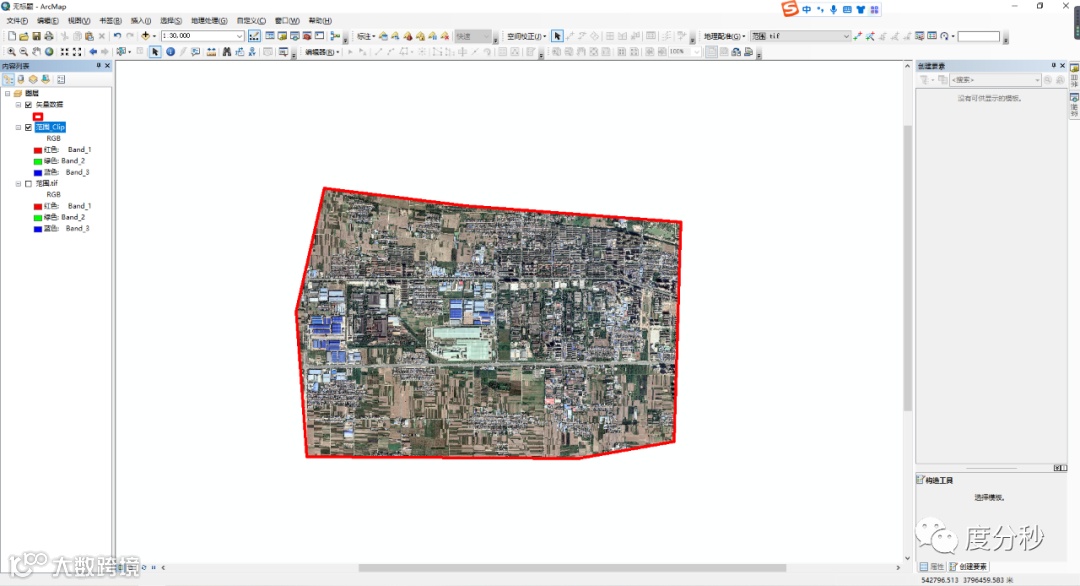
Task: Select the 范围_Clip layer name
Action: [x=50, y=127]
